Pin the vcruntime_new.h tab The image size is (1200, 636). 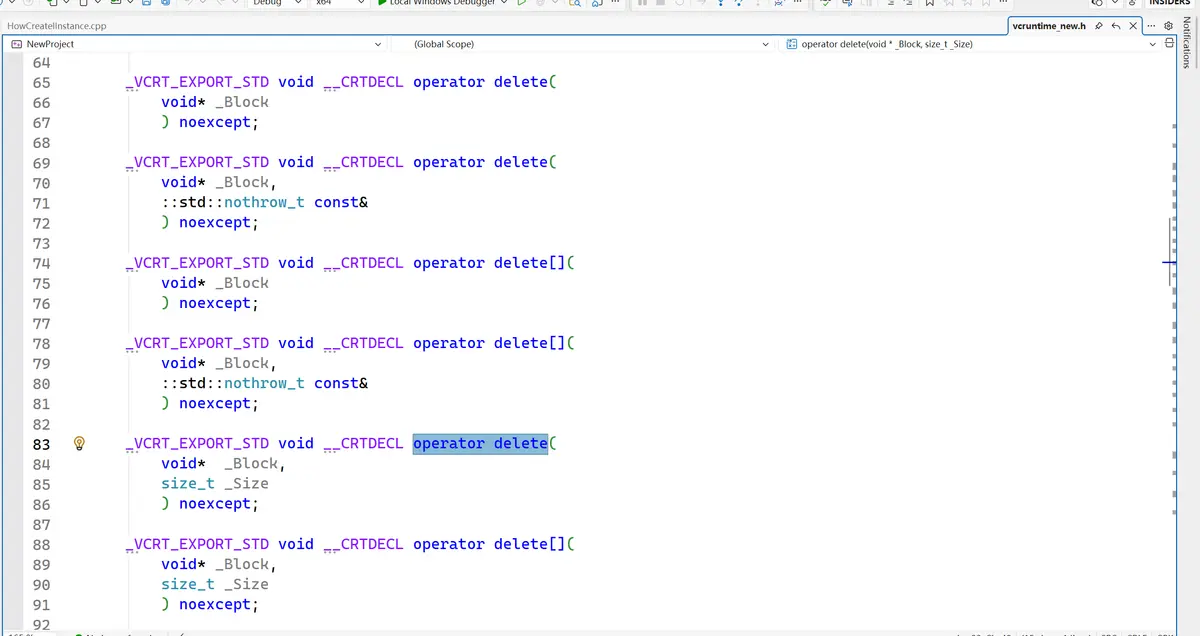click(1098, 25)
